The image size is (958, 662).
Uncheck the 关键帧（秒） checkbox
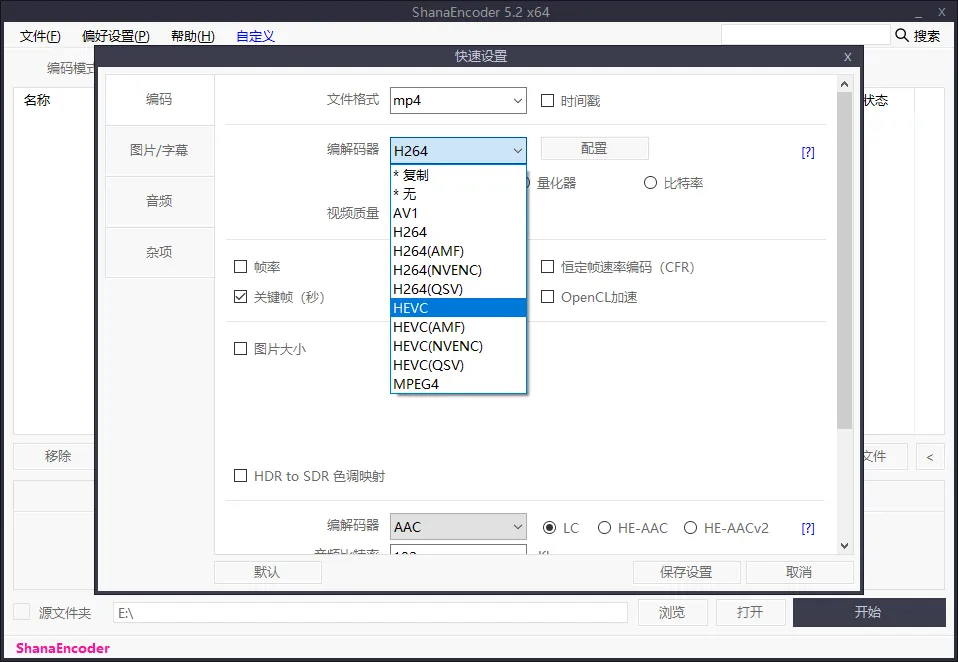click(241, 296)
